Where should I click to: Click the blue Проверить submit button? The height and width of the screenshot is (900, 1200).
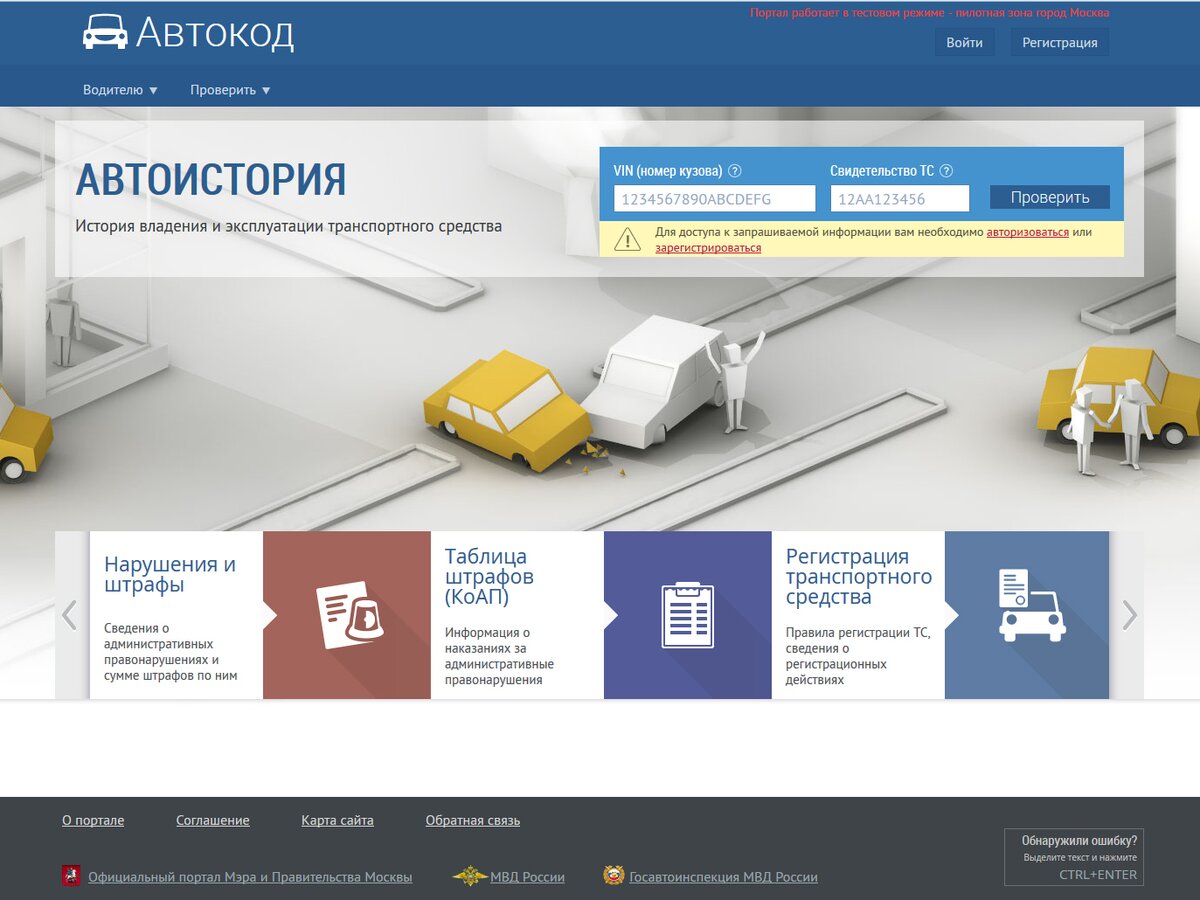coord(1049,198)
